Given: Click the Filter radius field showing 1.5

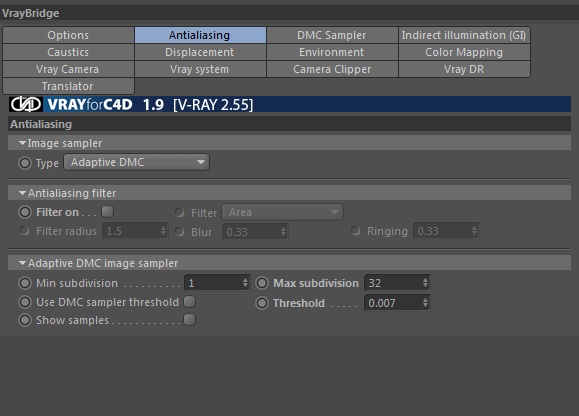Looking at the screenshot, I should (135, 231).
